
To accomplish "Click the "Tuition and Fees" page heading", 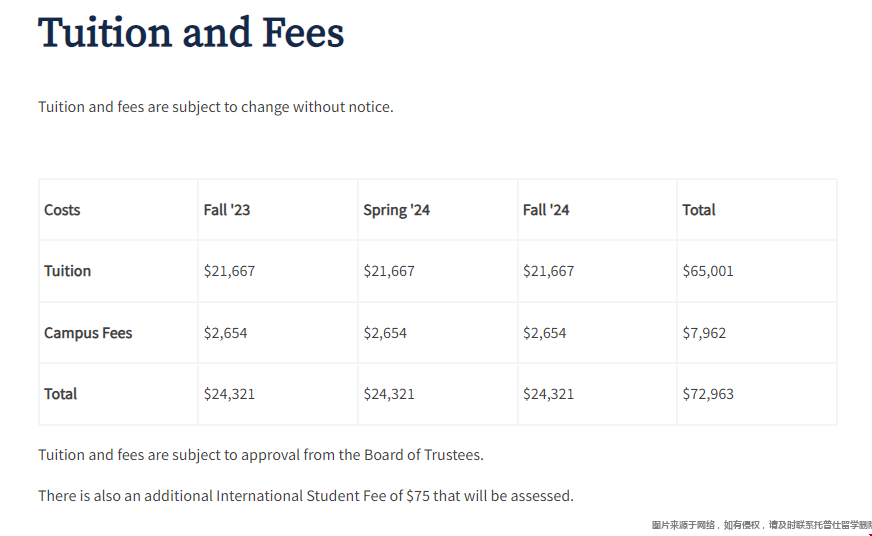I will point(191,33).
